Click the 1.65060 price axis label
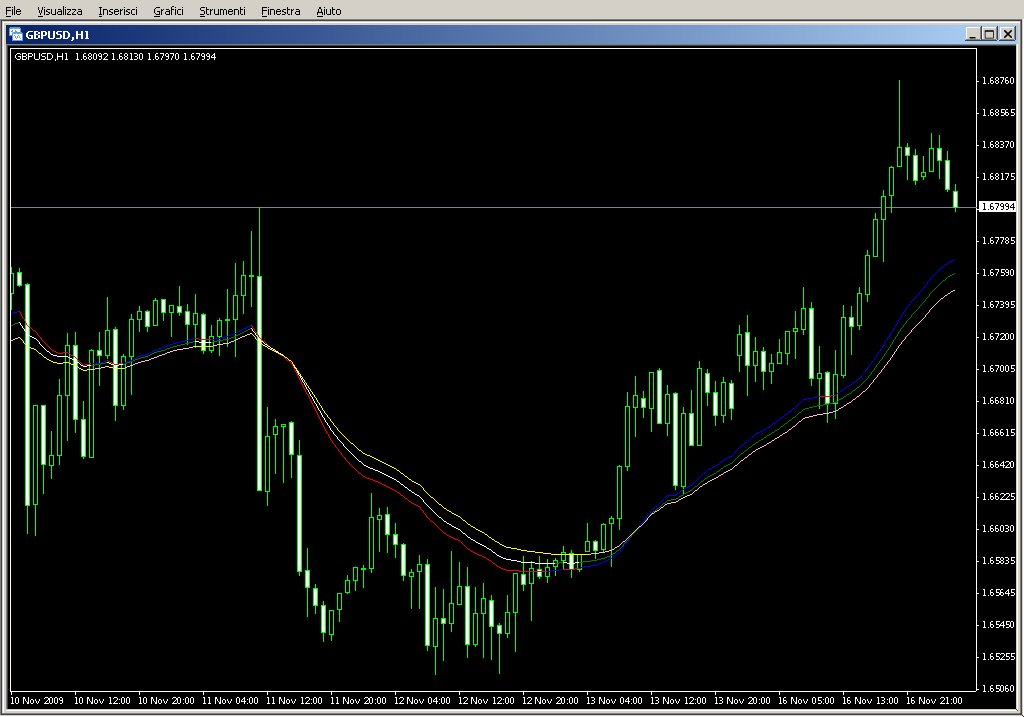1024x717 pixels. tap(997, 689)
